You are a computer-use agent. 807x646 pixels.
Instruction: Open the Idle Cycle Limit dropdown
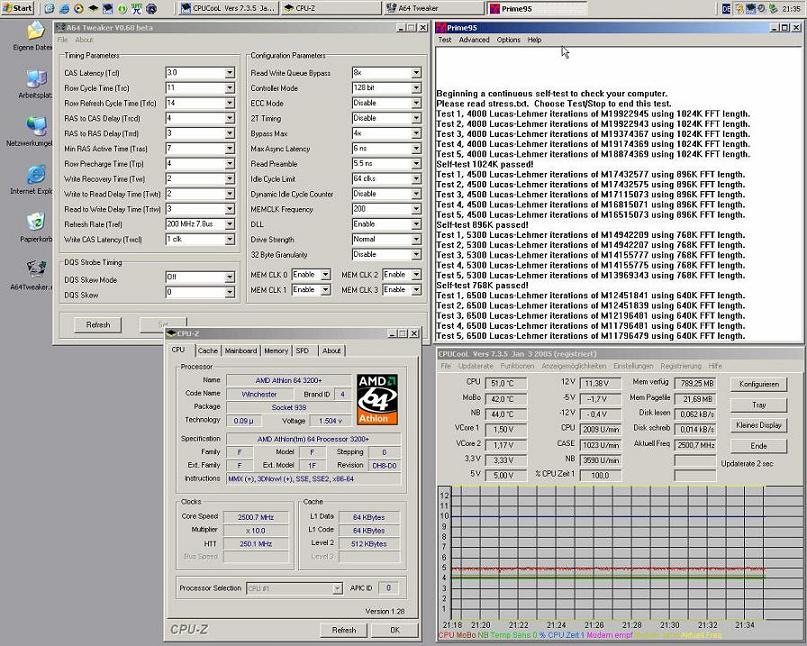tap(416, 179)
